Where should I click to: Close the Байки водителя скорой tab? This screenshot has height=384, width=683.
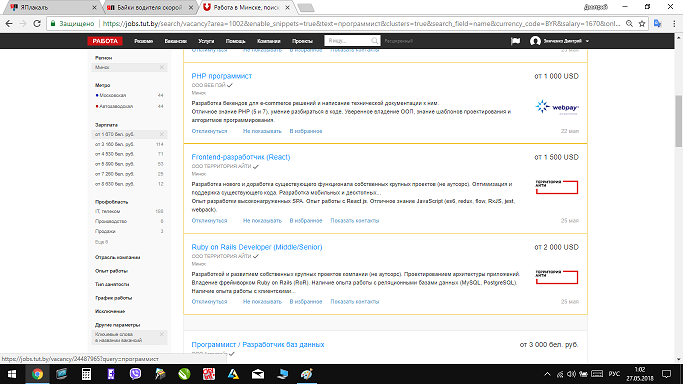point(191,7)
